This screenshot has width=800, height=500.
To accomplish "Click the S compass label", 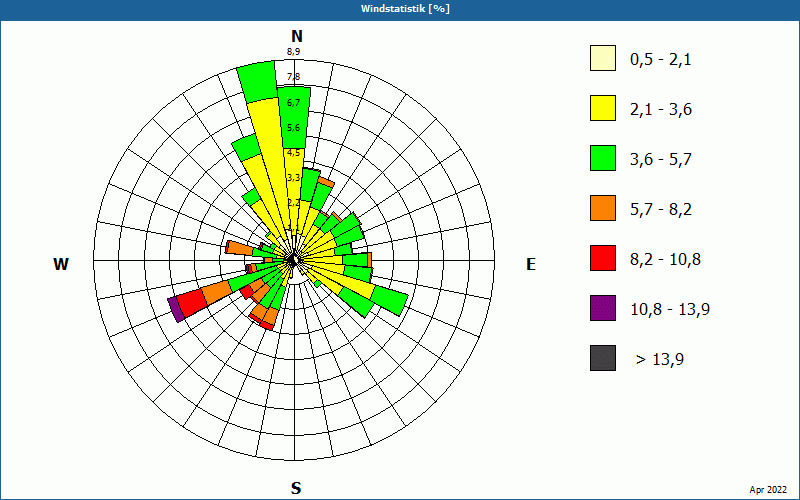I will click(x=296, y=488).
